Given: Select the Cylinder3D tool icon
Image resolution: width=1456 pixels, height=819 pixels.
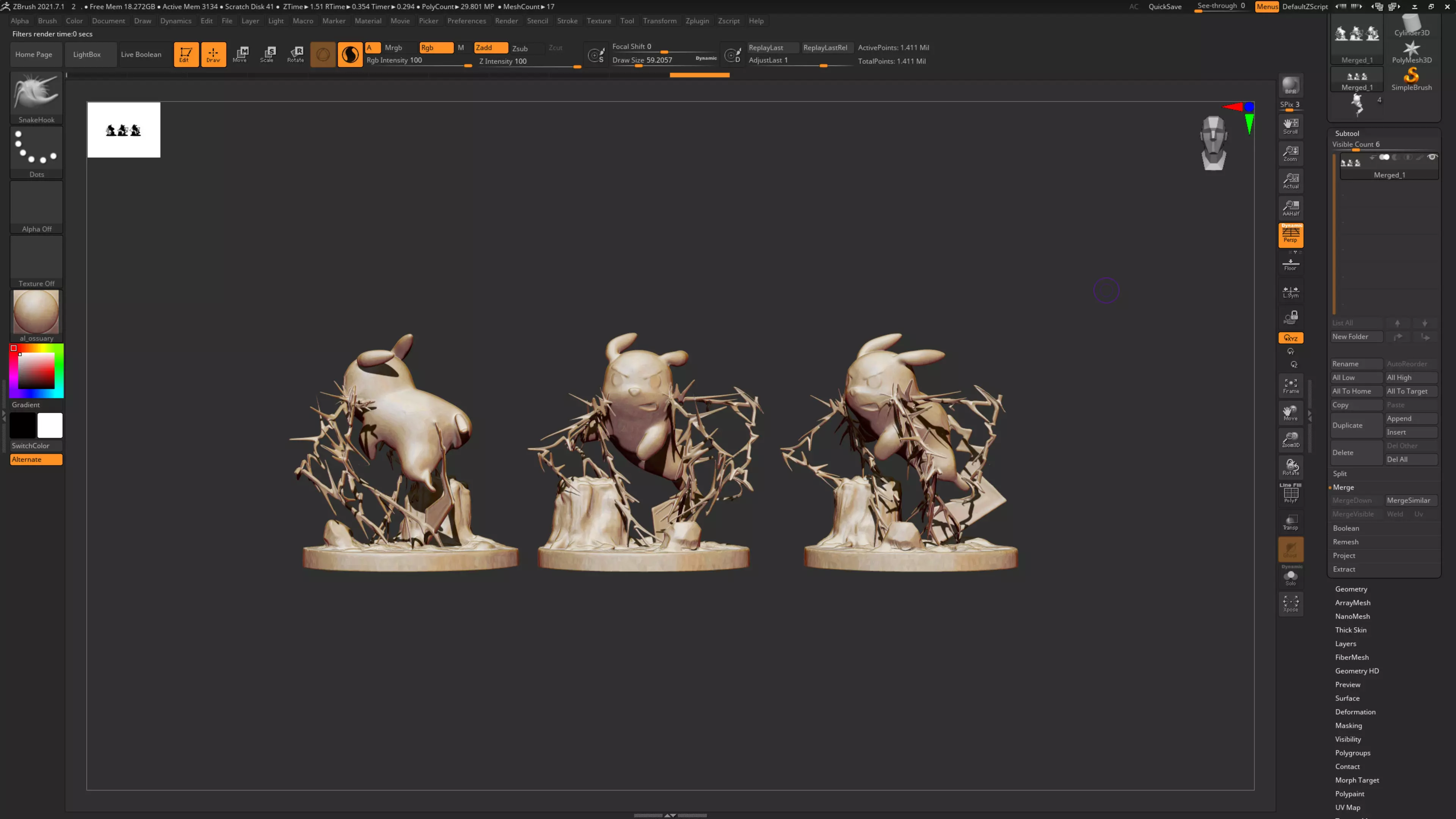Looking at the screenshot, I should (1411, 25).
